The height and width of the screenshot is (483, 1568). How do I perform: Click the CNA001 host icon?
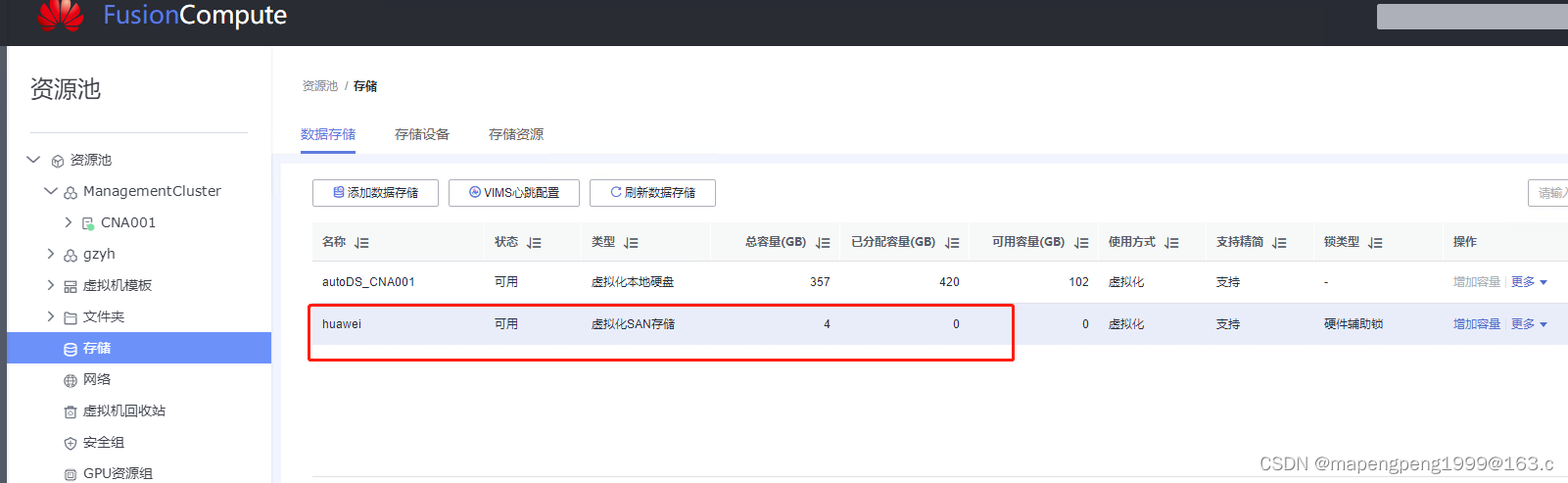[x=88, y=223]
